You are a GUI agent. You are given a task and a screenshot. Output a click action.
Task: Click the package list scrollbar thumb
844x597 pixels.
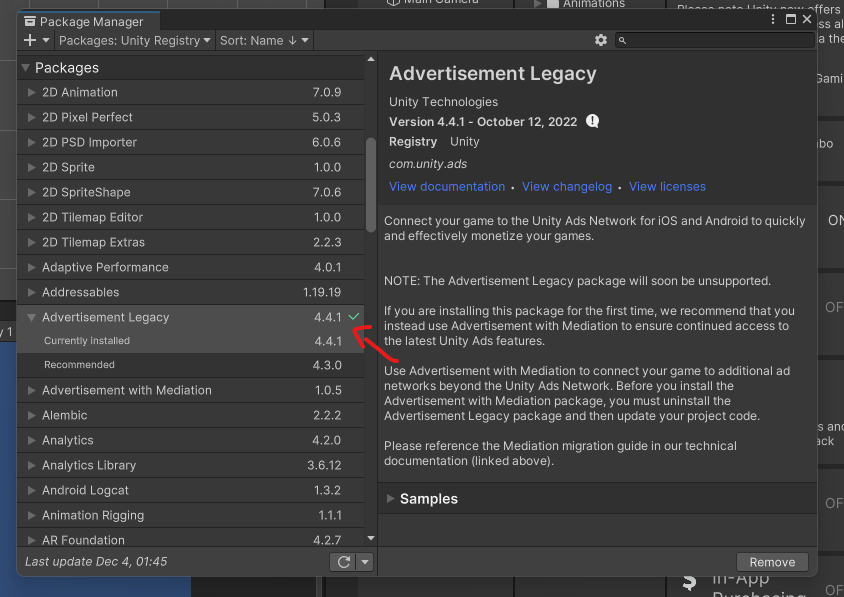(371, 185)
